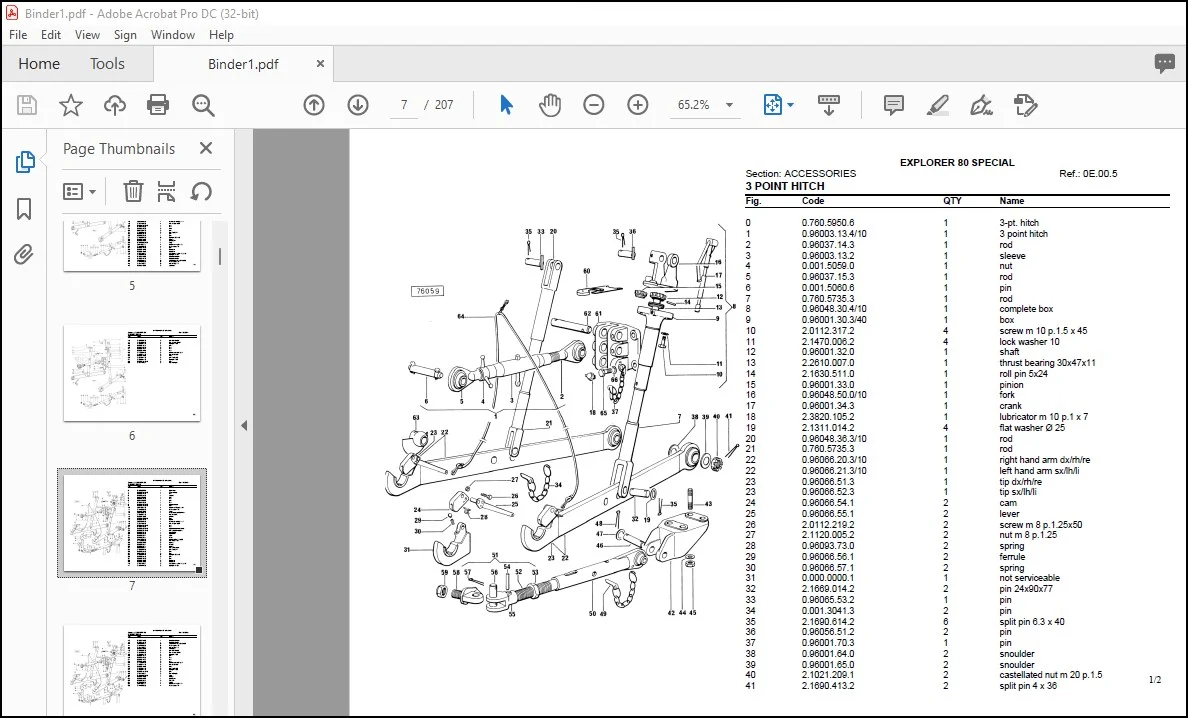Open the Window menu
Viewport: 1188px width, 718px height.
point(173,35)
